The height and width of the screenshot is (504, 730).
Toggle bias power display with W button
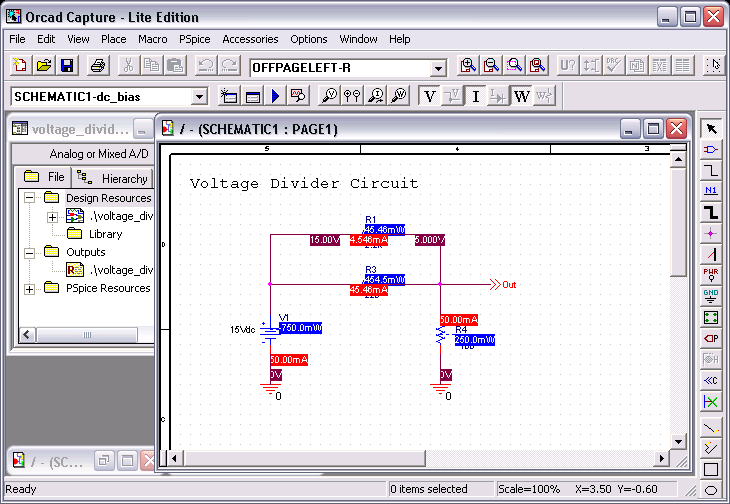(521, 96)
